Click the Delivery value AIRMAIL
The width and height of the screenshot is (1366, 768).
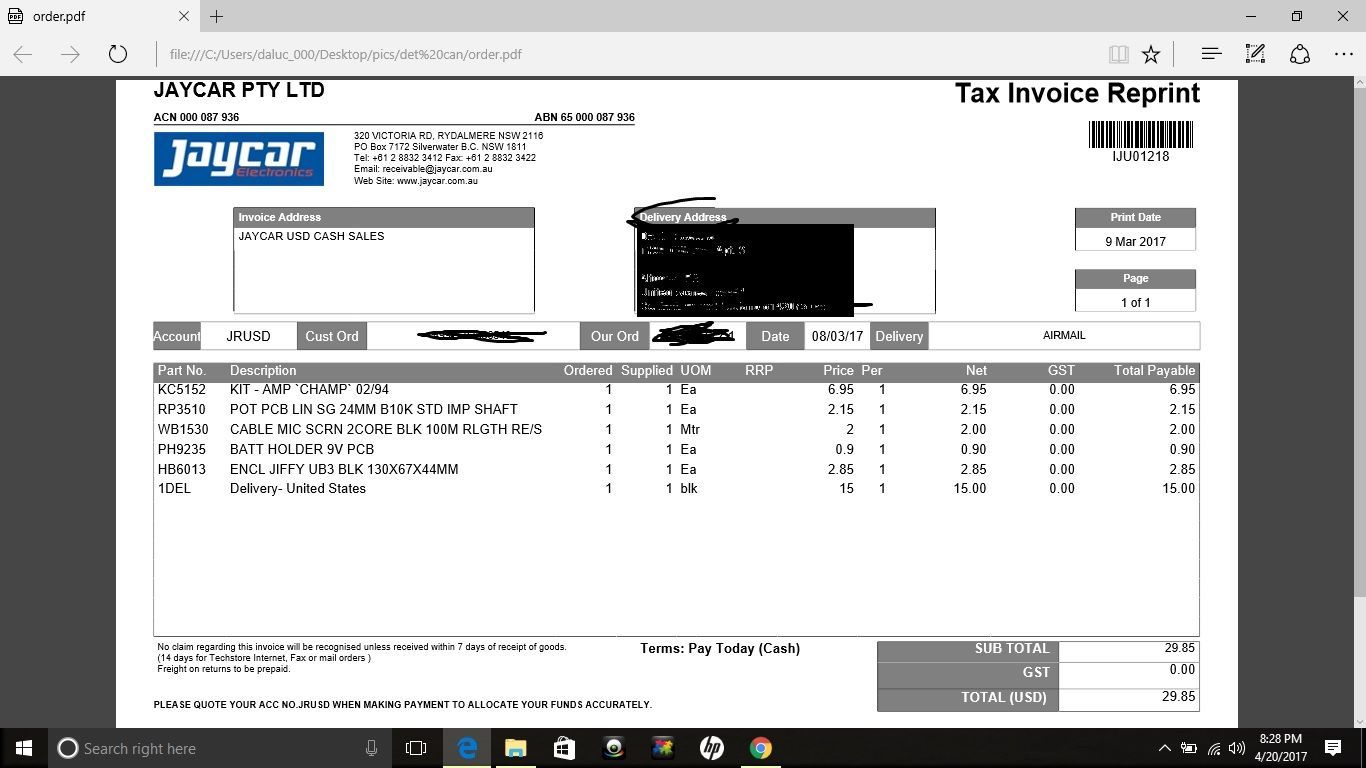tap(1064, 335)
